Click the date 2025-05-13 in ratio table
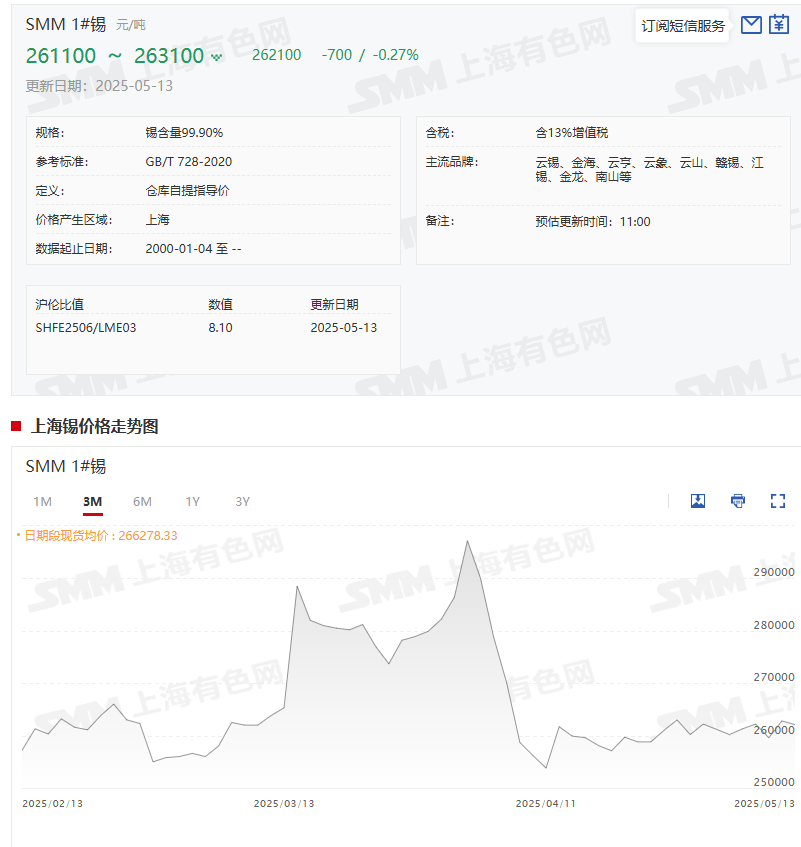Viewport: 801px width, 847px height. point(344,327)
